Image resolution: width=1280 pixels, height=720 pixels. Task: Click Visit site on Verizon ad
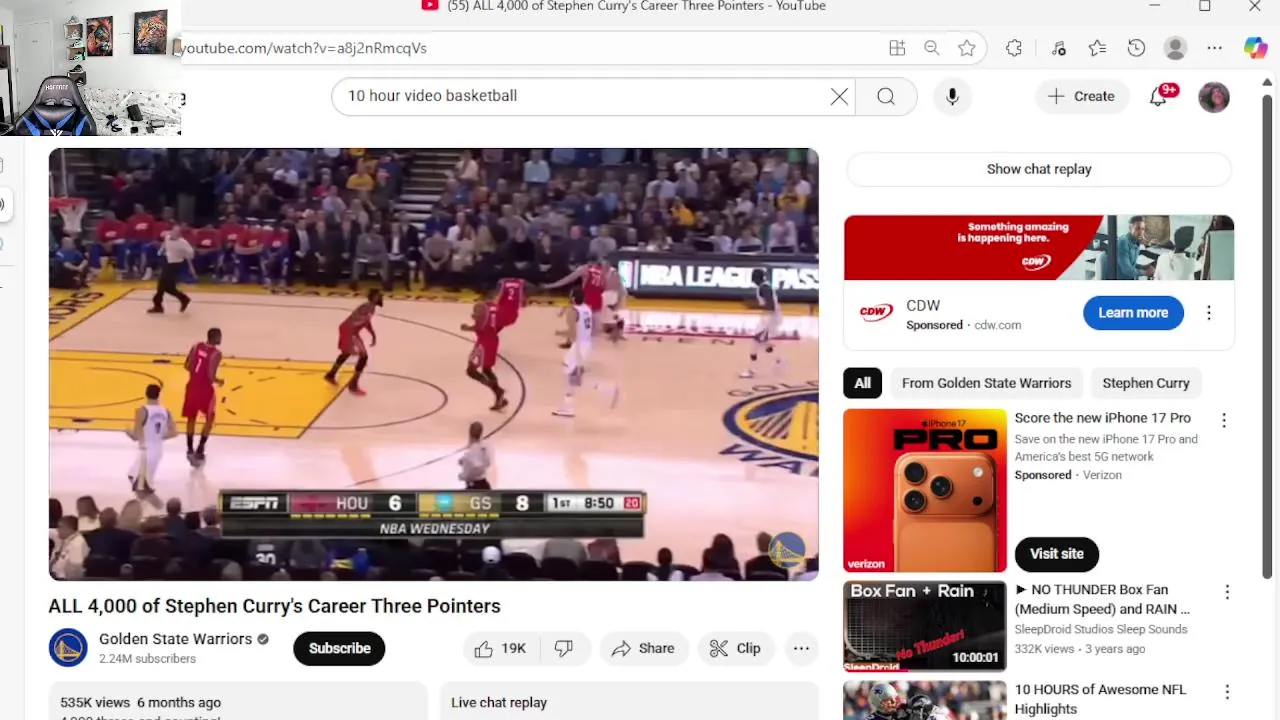point(1057,554)
